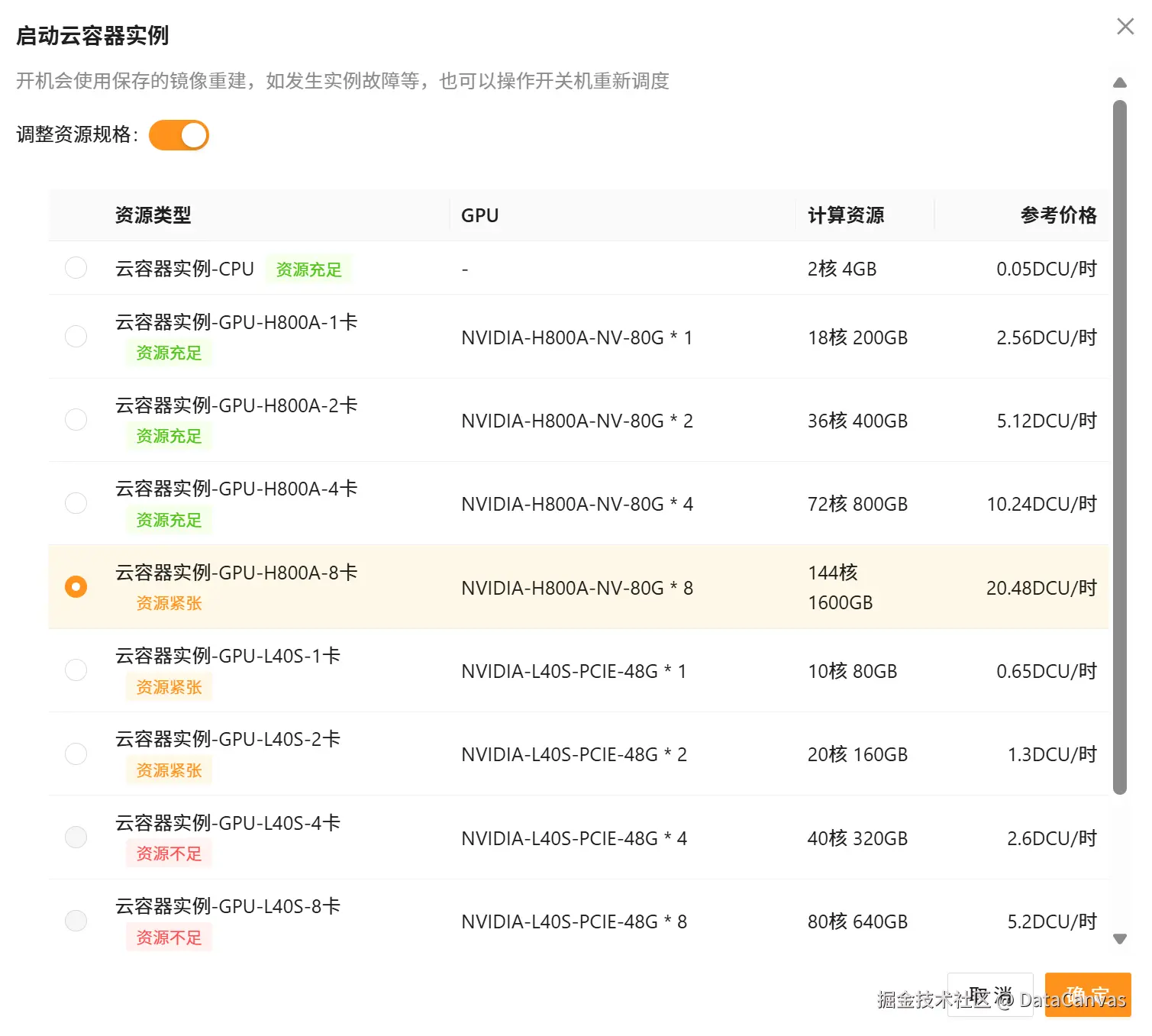This screenshot has height=1036, width=1152.
Task: Pick the GPU-H800A-4卡 radio button
Action: click(x=76, y=503)
